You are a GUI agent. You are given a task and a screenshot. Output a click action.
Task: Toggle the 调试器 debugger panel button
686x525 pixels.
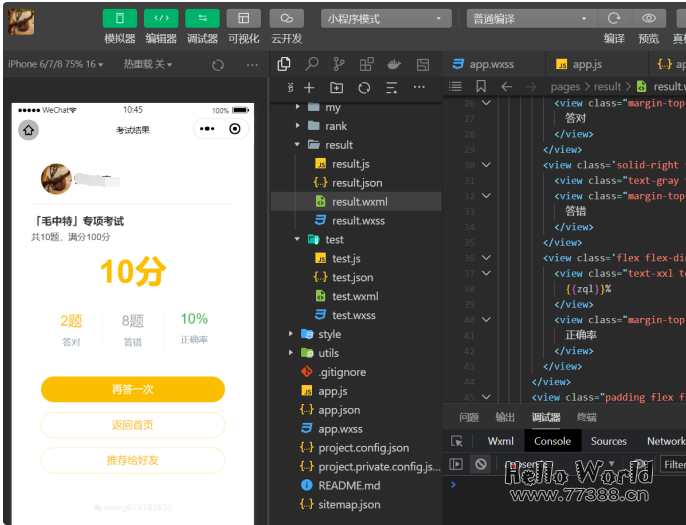point(202,18)
